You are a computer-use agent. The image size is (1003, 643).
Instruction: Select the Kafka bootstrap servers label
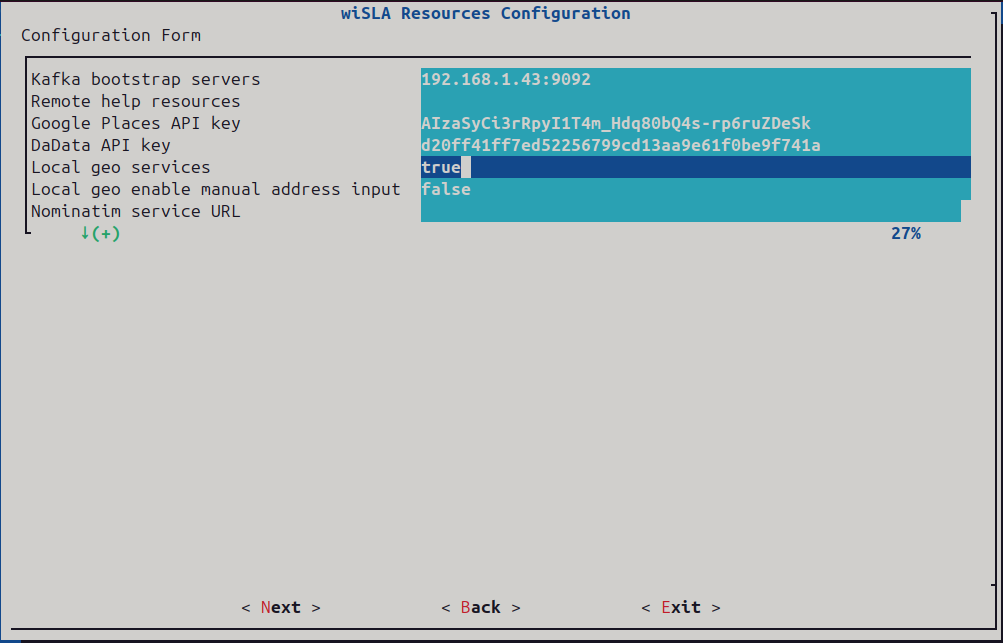(145, 79)
